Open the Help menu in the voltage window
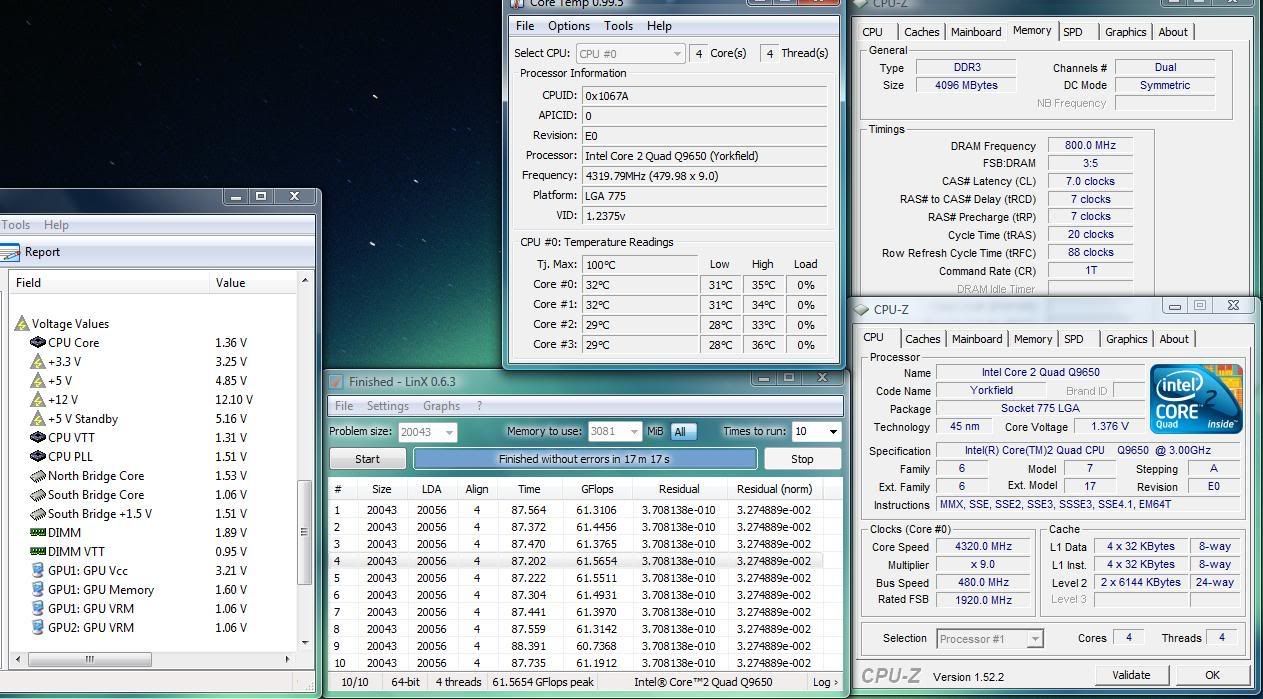The image size is (1263, 699). (x=56, y=225)
